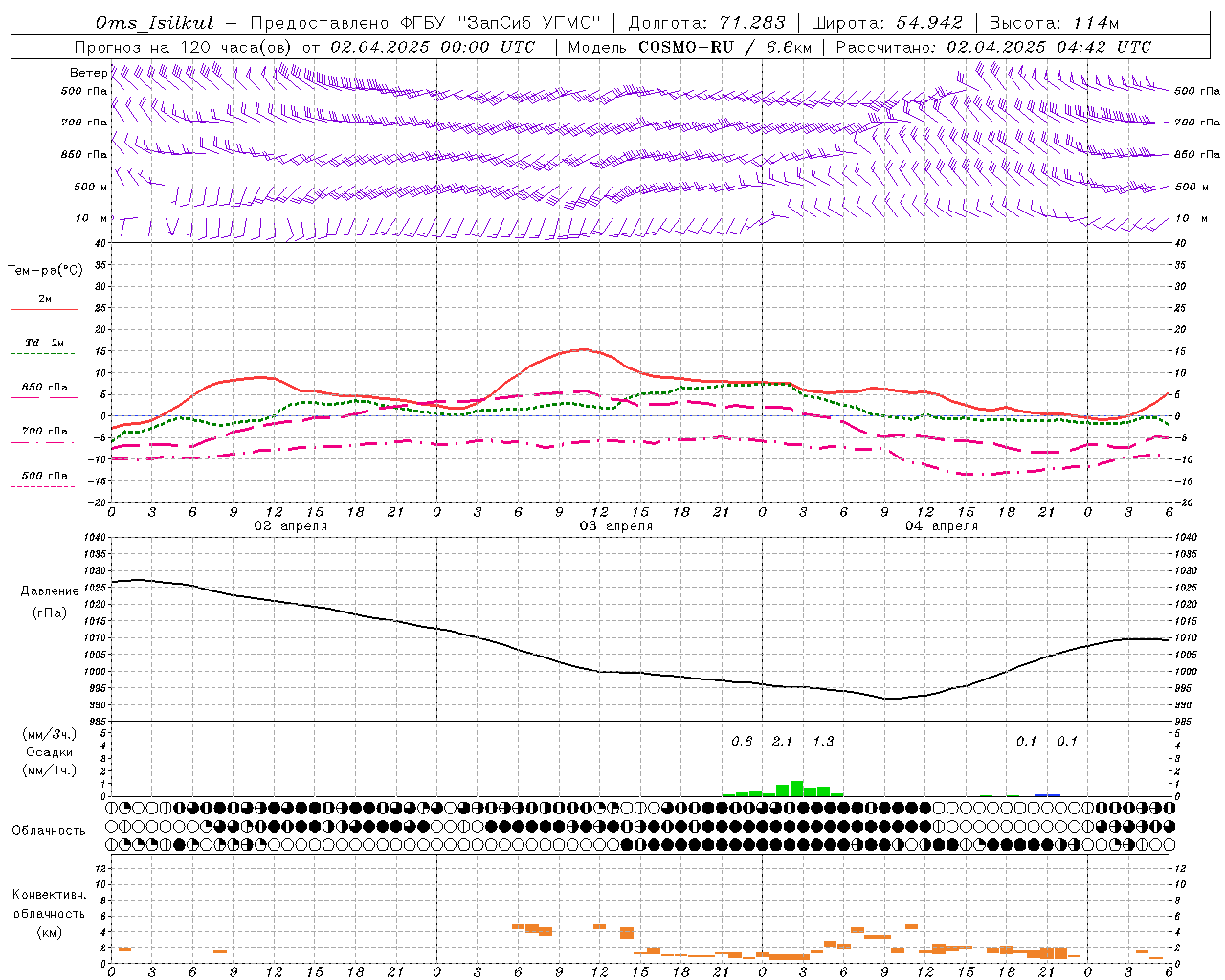Image resolution: width=1225 pixels, height=980 pixels.
Task: Click precipitation value 2.1
Action: coord(782,741)
